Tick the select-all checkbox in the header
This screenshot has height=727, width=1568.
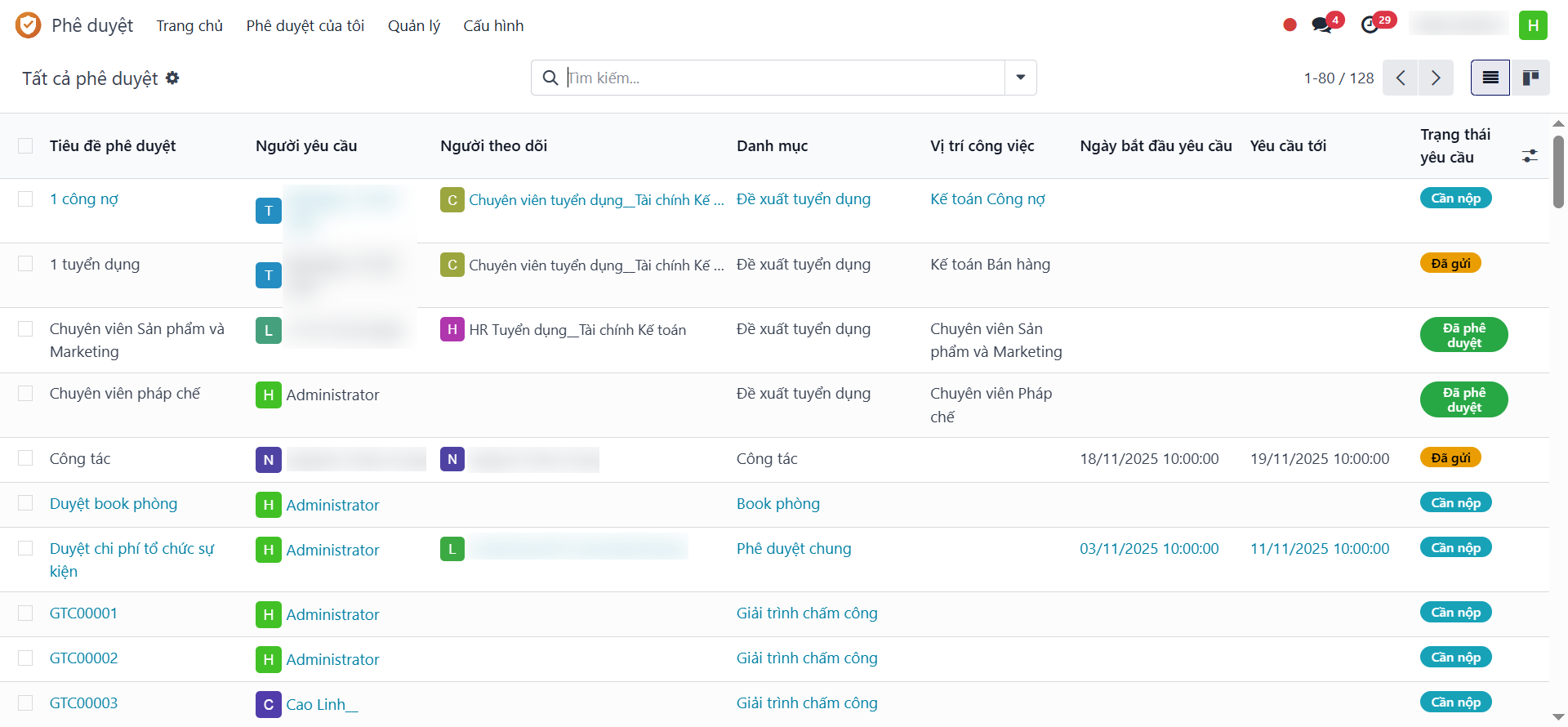point(25,146)
